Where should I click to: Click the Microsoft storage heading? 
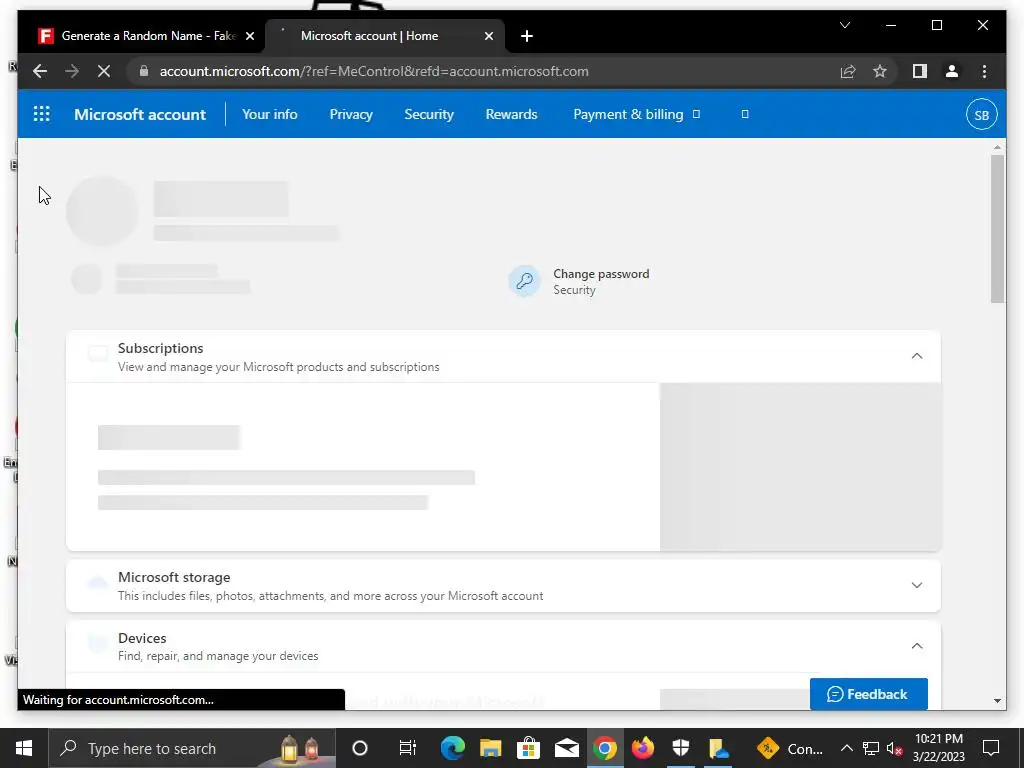pyautogui.click(x=174, y=577)
